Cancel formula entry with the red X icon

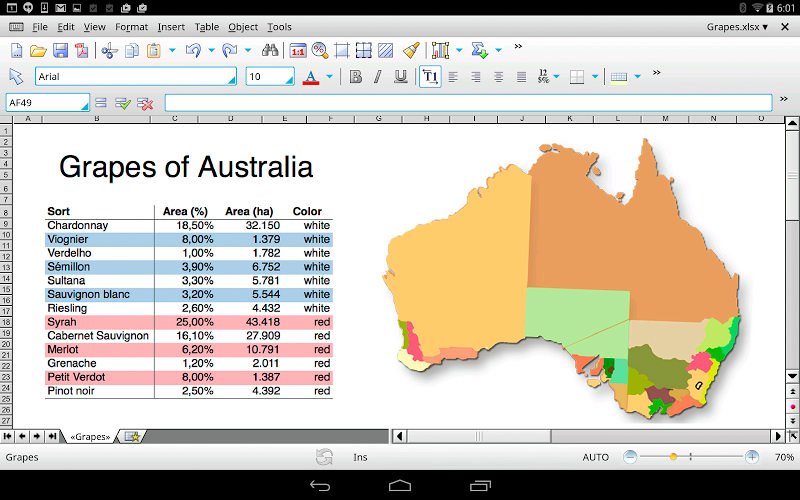(145, 104)
